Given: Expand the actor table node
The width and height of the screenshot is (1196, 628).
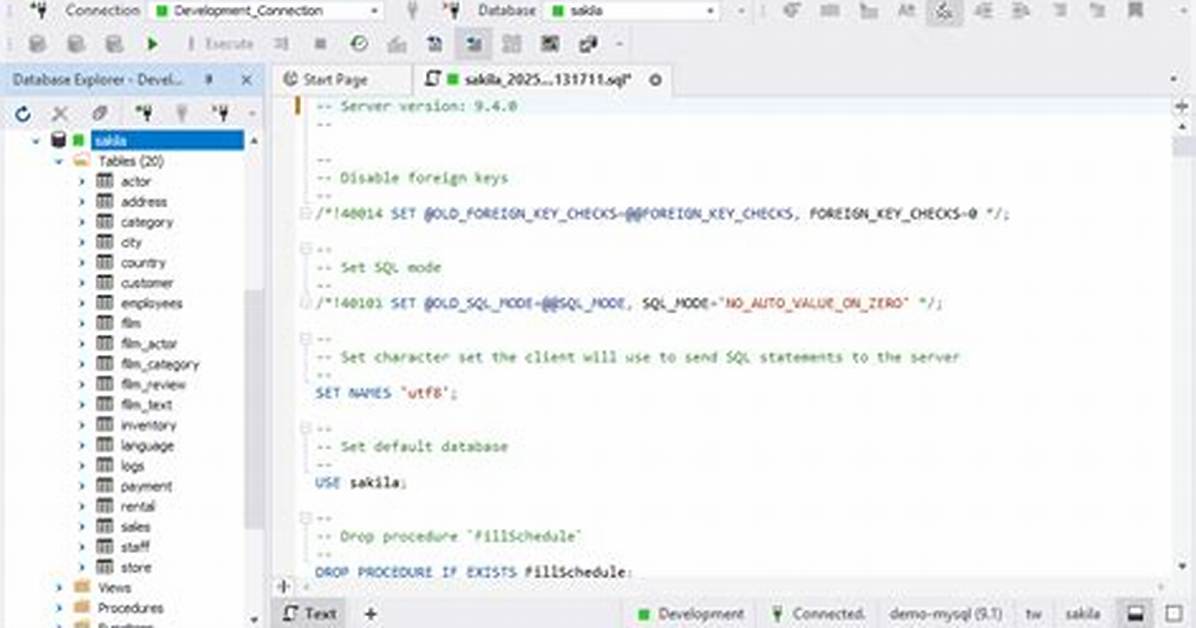Looking at the screenshot, I should pos(82,182).
